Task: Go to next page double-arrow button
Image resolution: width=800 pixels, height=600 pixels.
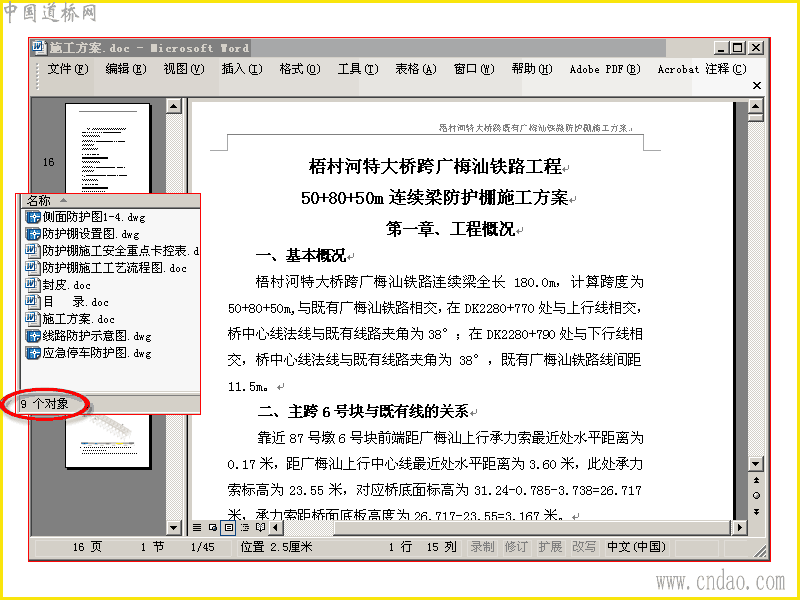Action: coord(756,512)
